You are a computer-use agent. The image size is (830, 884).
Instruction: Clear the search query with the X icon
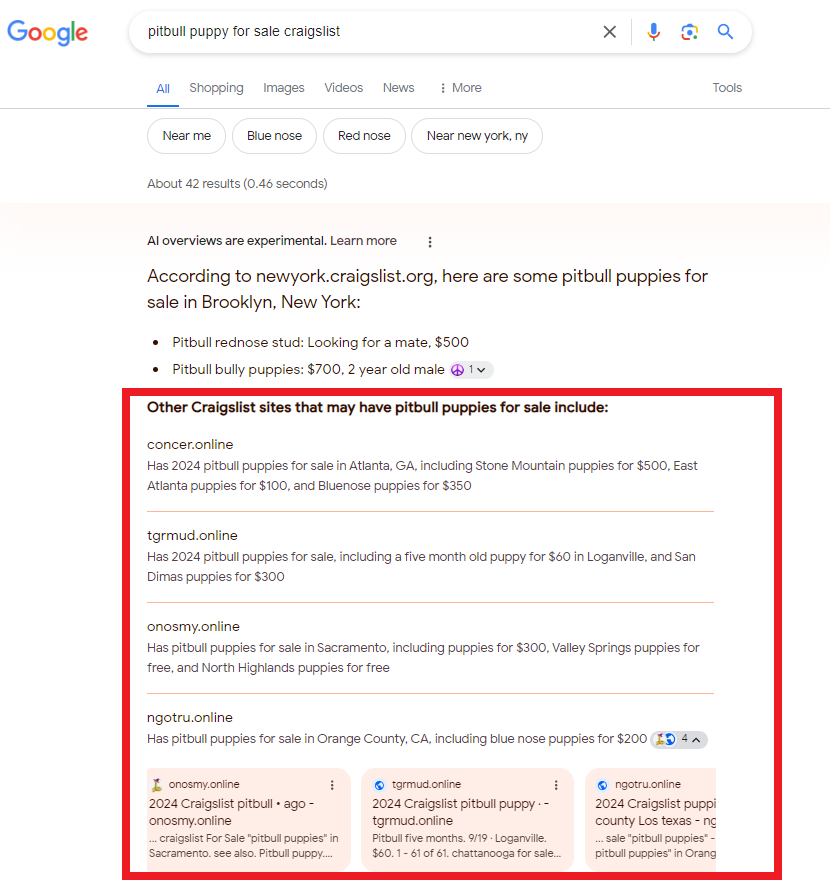609,32
